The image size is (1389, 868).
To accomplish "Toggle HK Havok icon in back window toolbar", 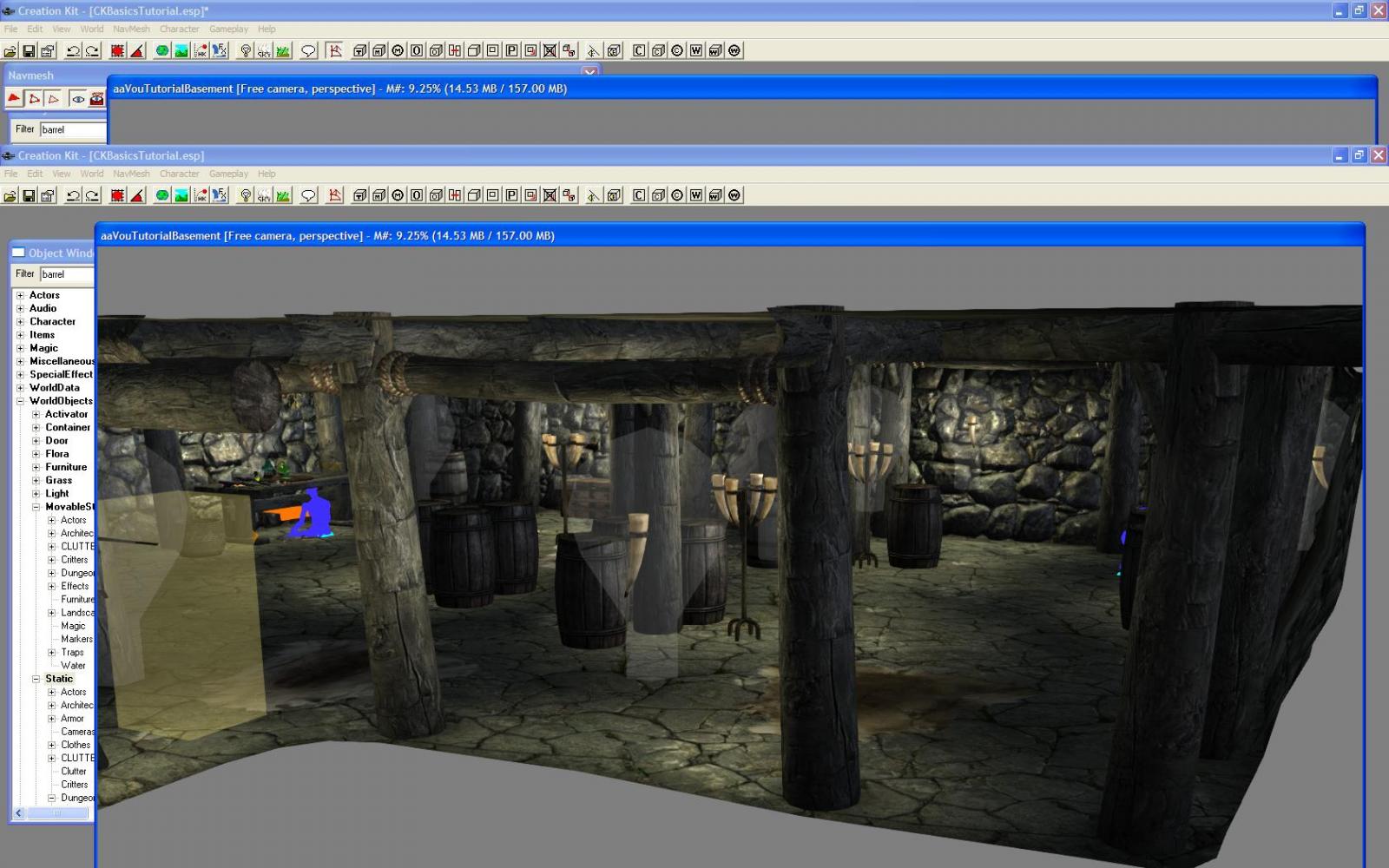I will 201,51.
